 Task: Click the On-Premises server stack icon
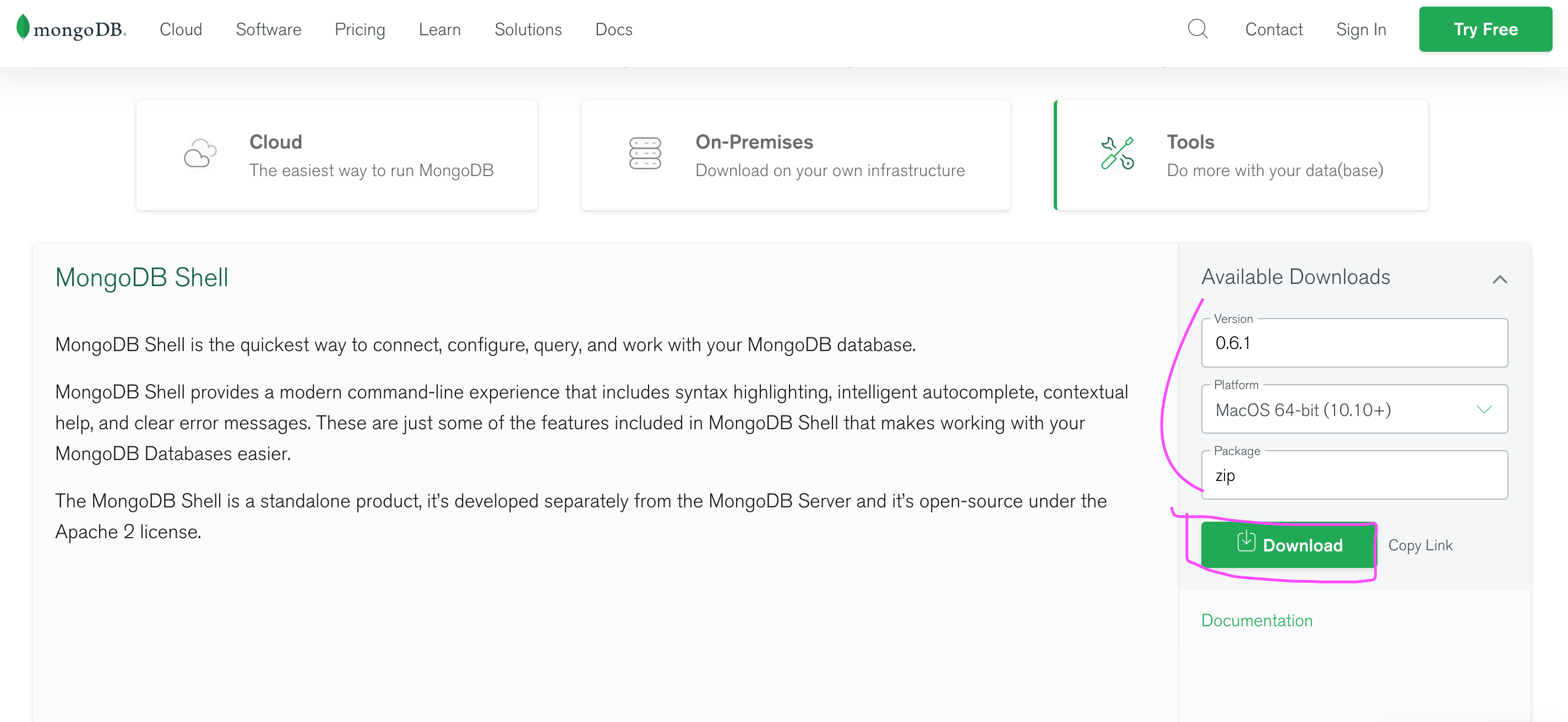click(x=645, y=155)
